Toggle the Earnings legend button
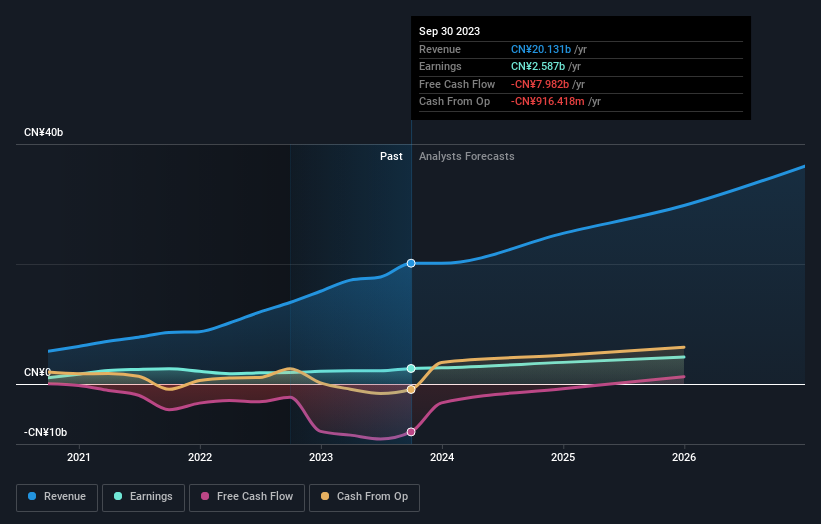The image size is (821, 524). tap(143, 497)
